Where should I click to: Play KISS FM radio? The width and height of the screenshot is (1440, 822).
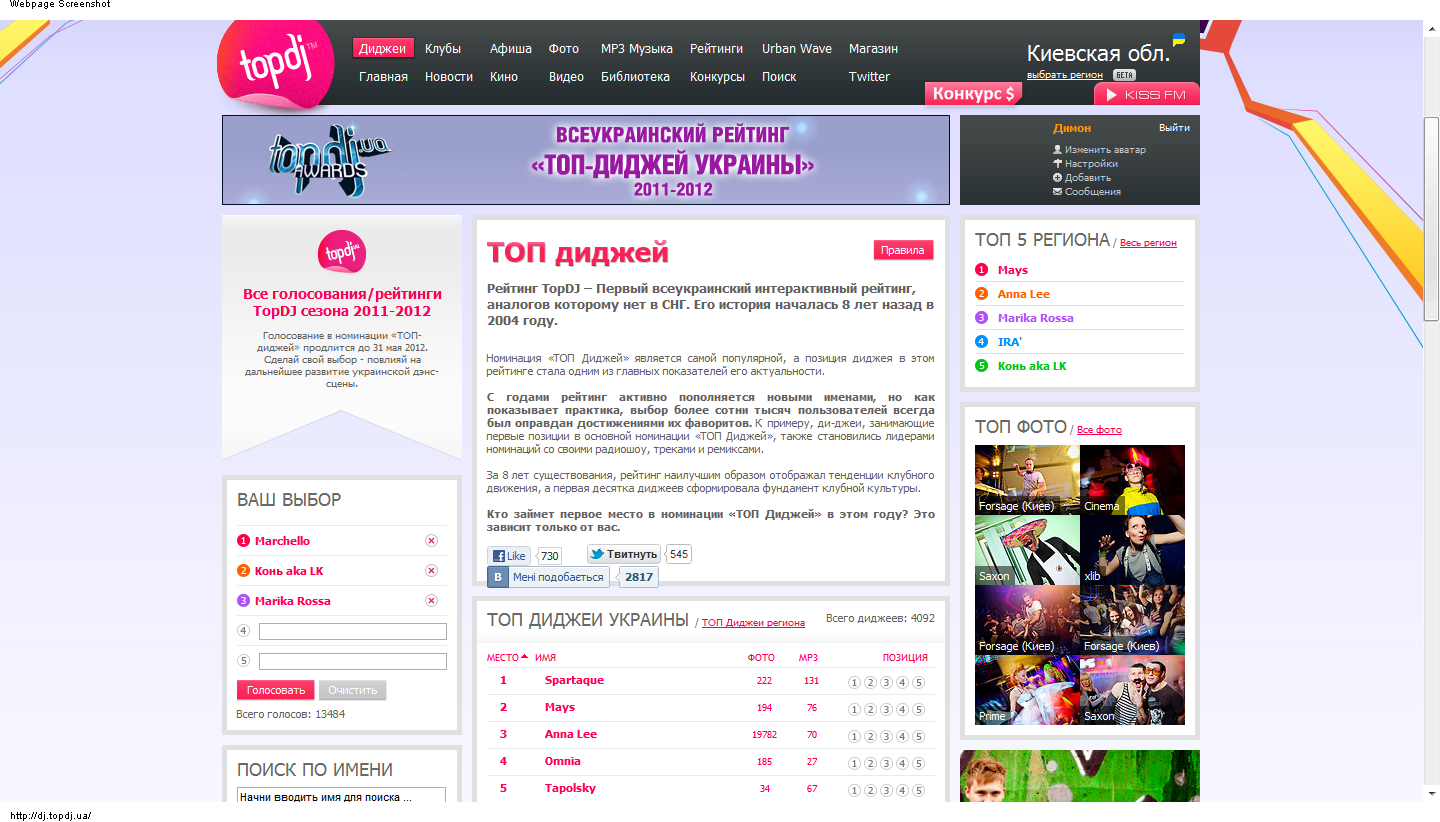click(1147, 94)
